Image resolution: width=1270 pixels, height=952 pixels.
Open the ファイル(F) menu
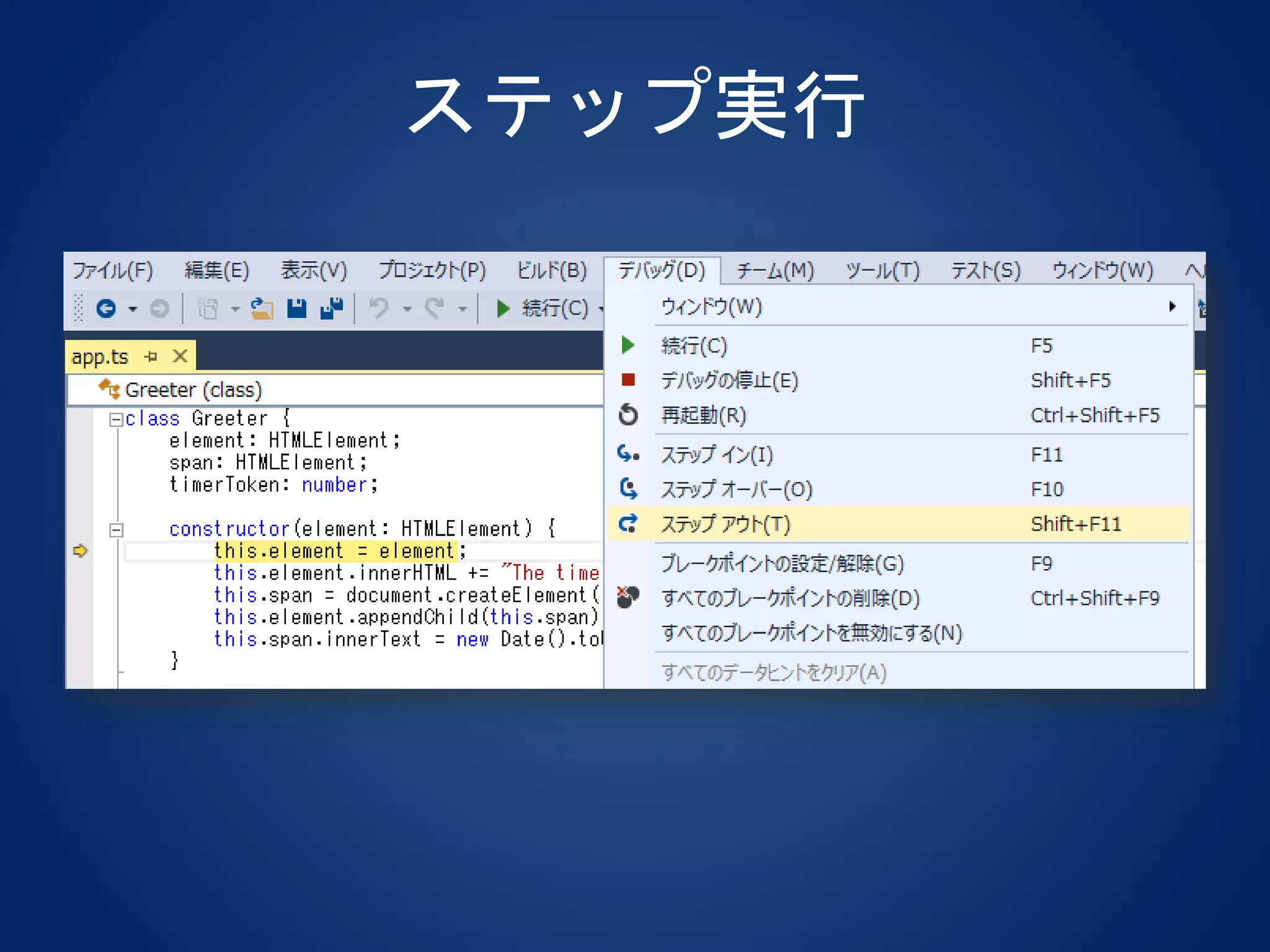click(113, 271)
